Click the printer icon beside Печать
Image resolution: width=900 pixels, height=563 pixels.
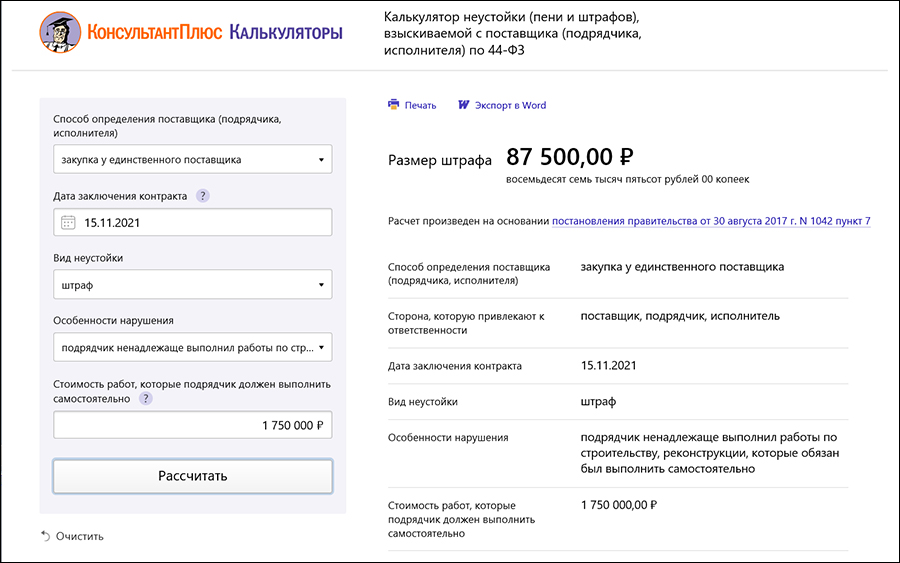pos(394,105)
